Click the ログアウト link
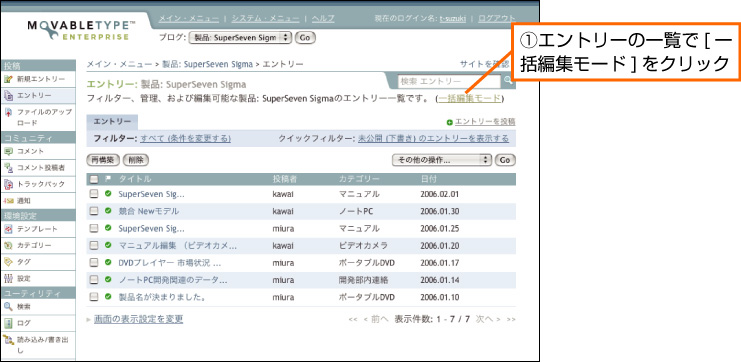The image size is (741, 362). 497,18
